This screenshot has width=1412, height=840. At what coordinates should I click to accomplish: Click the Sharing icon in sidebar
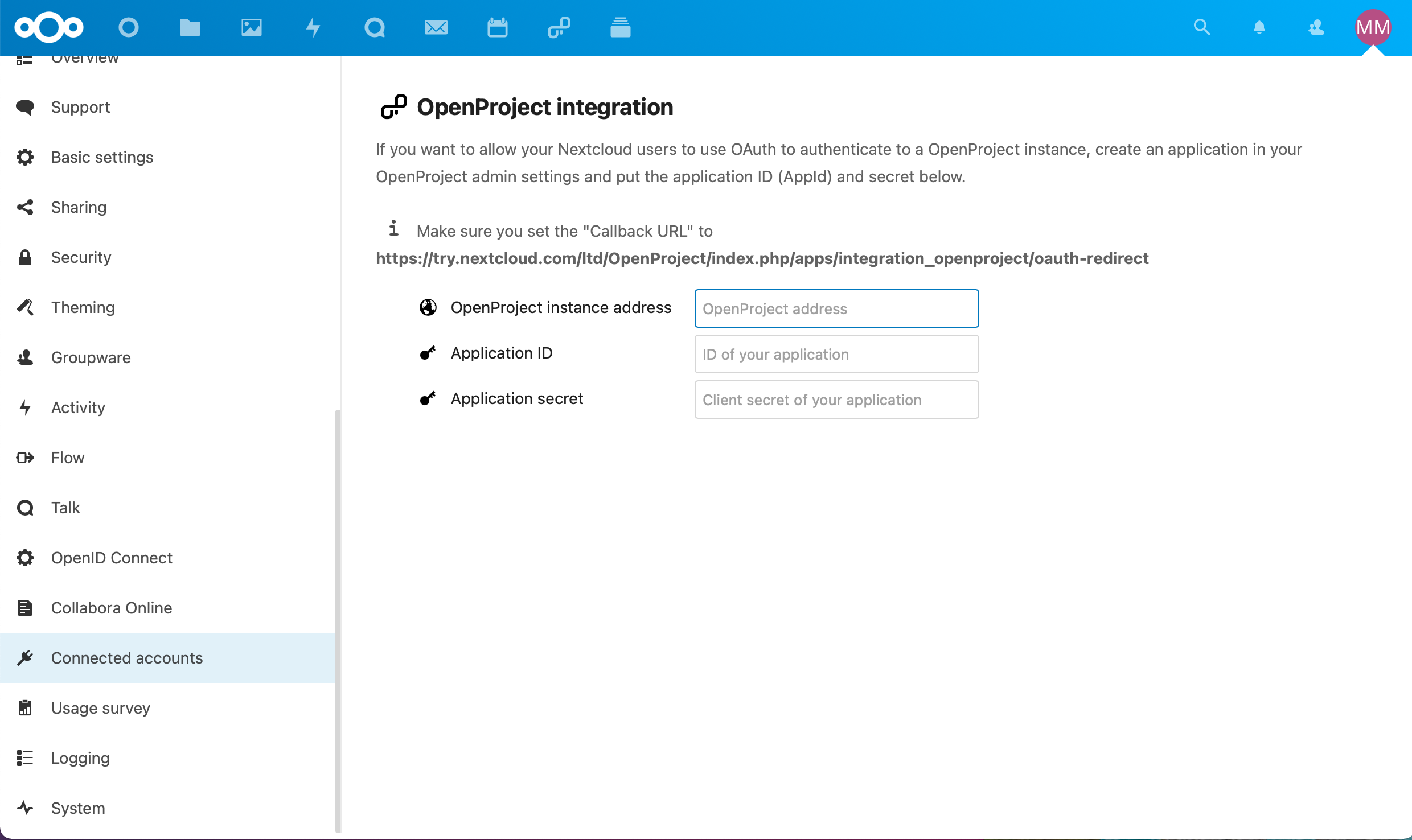pos(25,207)
